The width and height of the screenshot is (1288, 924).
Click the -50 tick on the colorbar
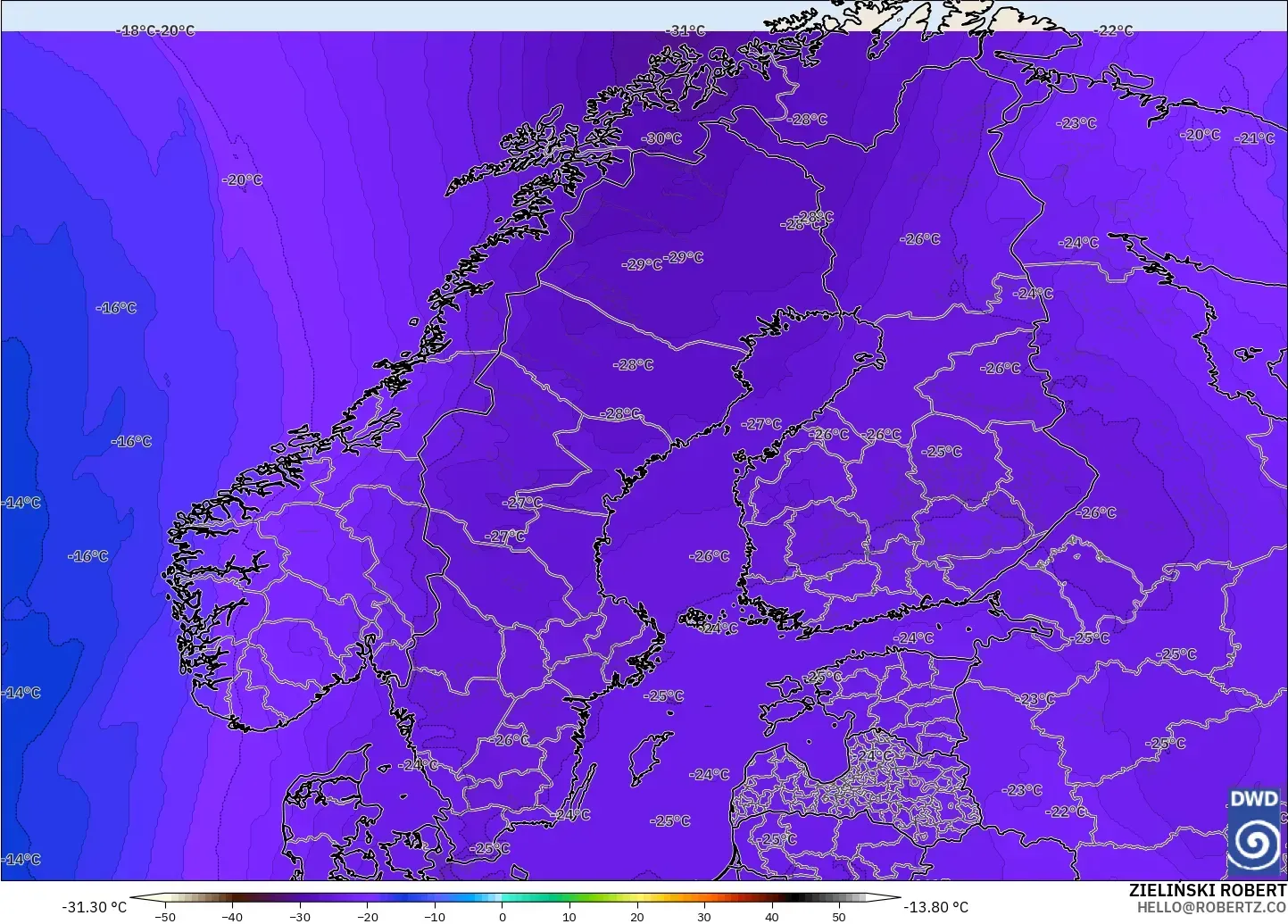tap(165, 916)
